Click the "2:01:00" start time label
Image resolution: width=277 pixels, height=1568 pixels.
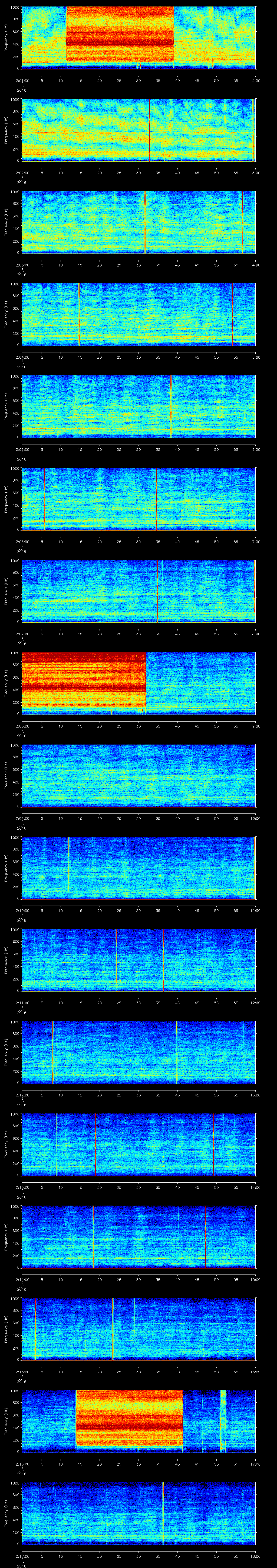click(x=22, y=80)
